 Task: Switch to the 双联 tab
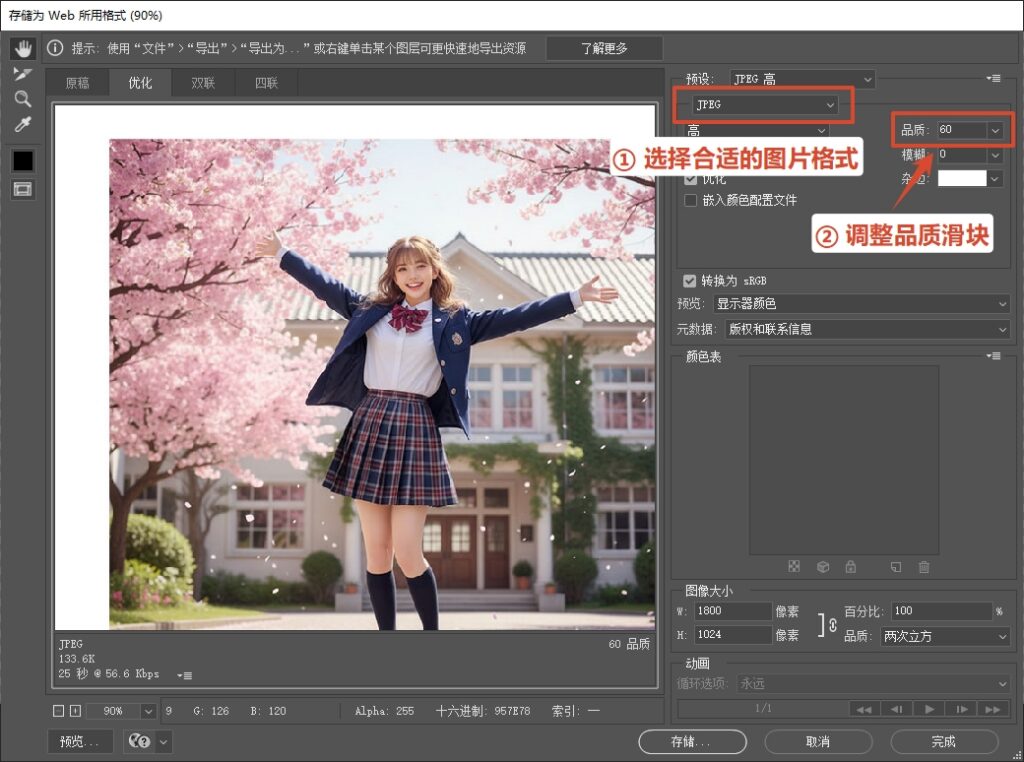click(x=203, y=83)
